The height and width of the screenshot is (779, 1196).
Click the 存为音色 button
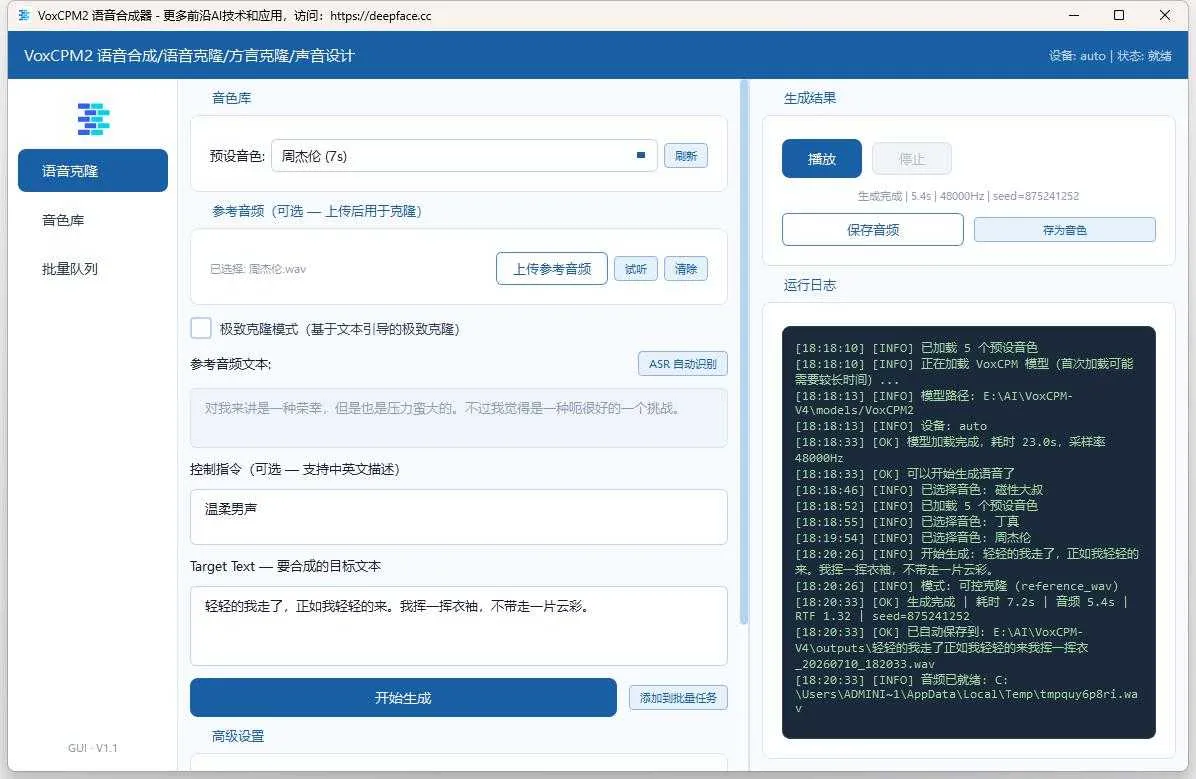[x=1065, y=230]
